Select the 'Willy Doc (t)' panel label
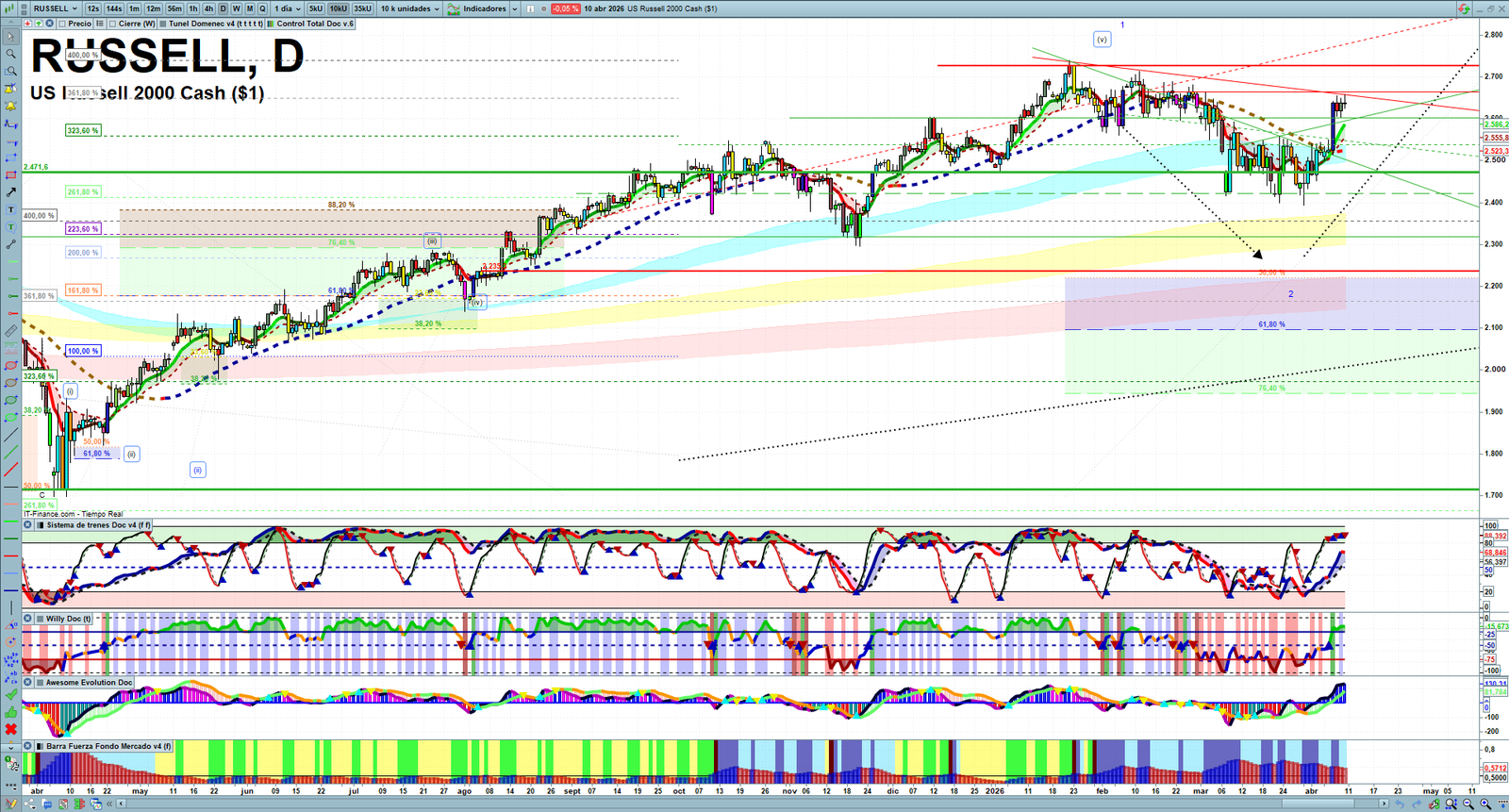The height and width of the screenshot is (812, 1509). pos(69,619)
